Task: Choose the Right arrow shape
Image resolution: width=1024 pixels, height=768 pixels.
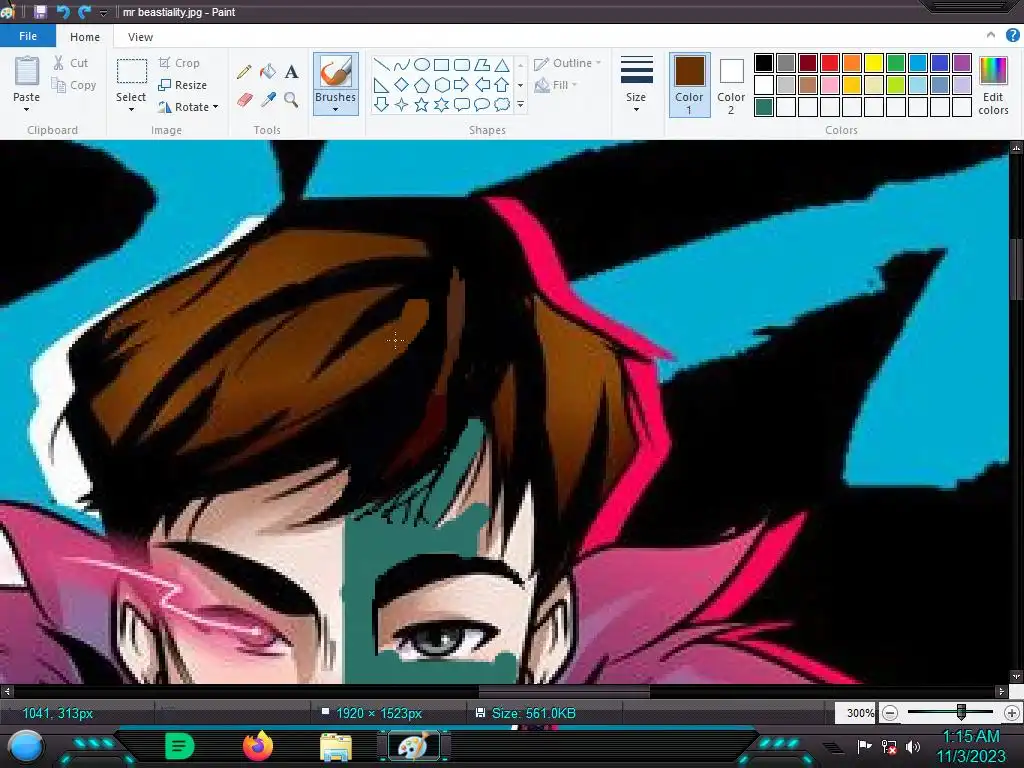Action: [x=462, y=84]
